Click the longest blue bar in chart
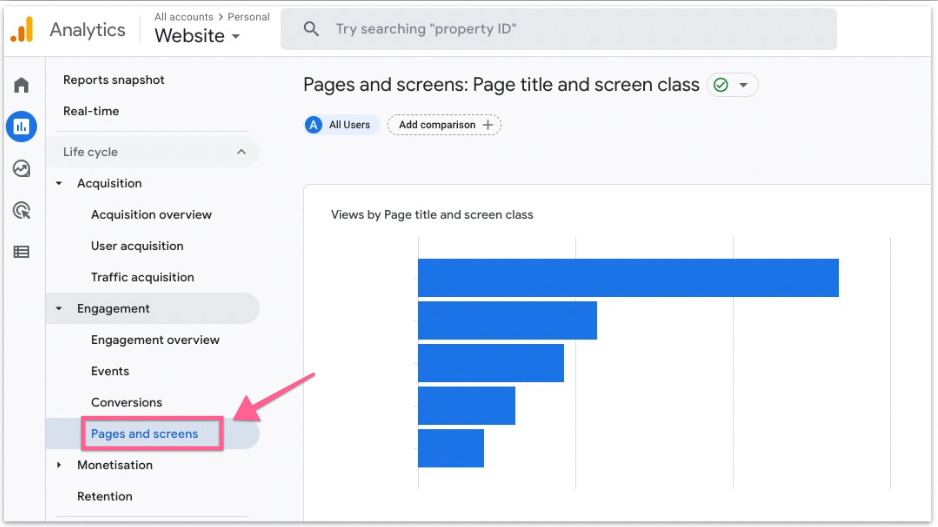The height and width of the screenshot is (527, 938). point(627,278)
